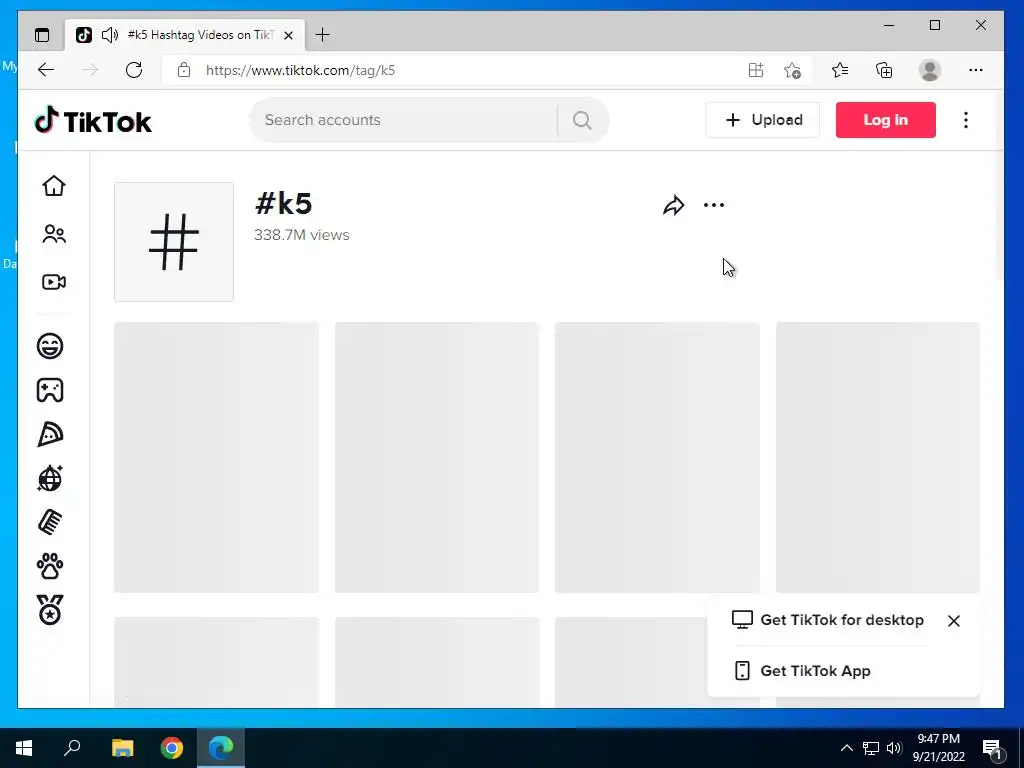
Task: Click the hashtag # thumbnail image
Action: pyautogui.click(x=174, y=242)
